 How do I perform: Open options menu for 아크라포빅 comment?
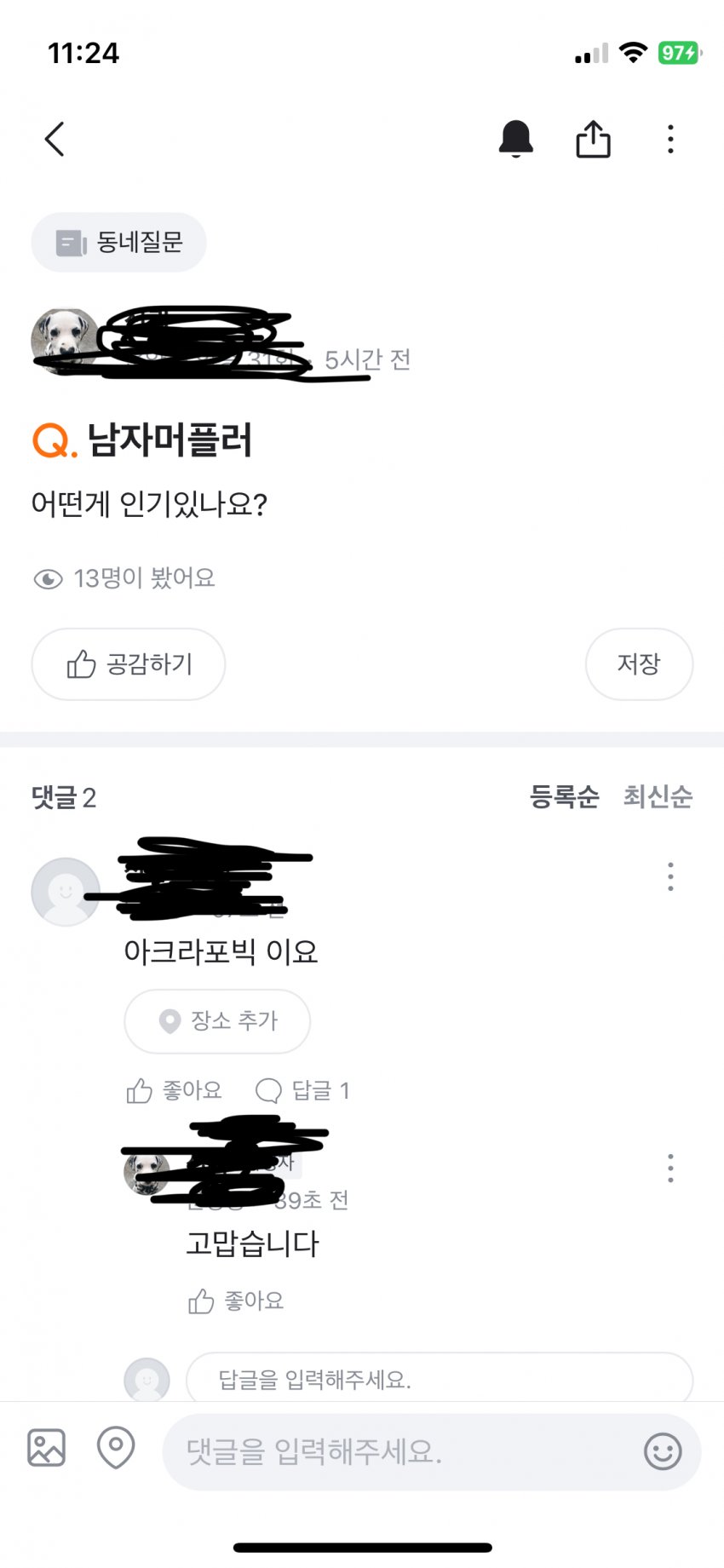pos(670,876)
